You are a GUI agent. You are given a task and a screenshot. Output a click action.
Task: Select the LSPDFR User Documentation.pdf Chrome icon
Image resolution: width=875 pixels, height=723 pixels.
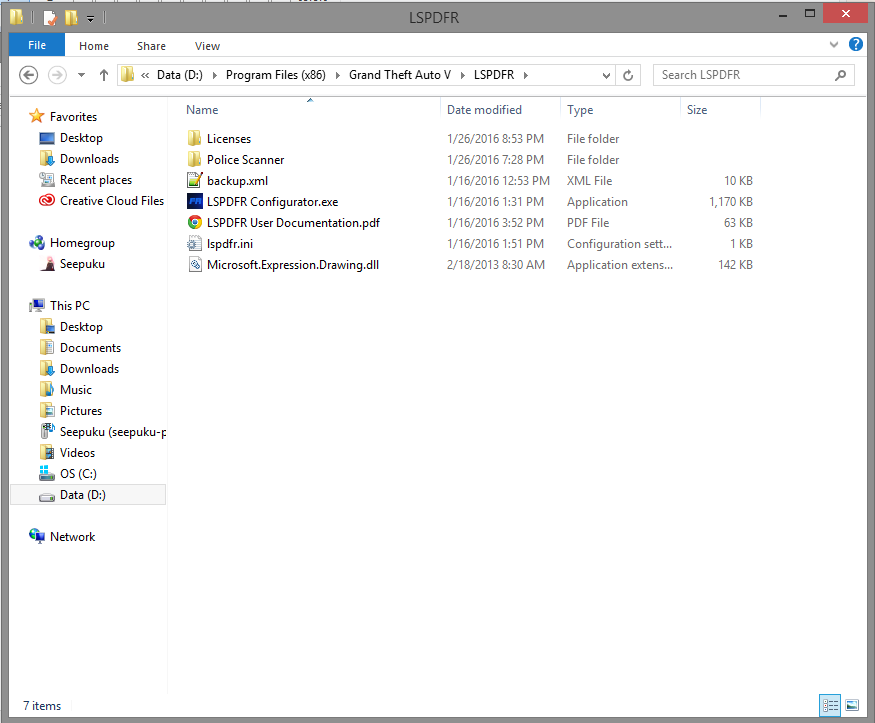[x=194, y=223]
